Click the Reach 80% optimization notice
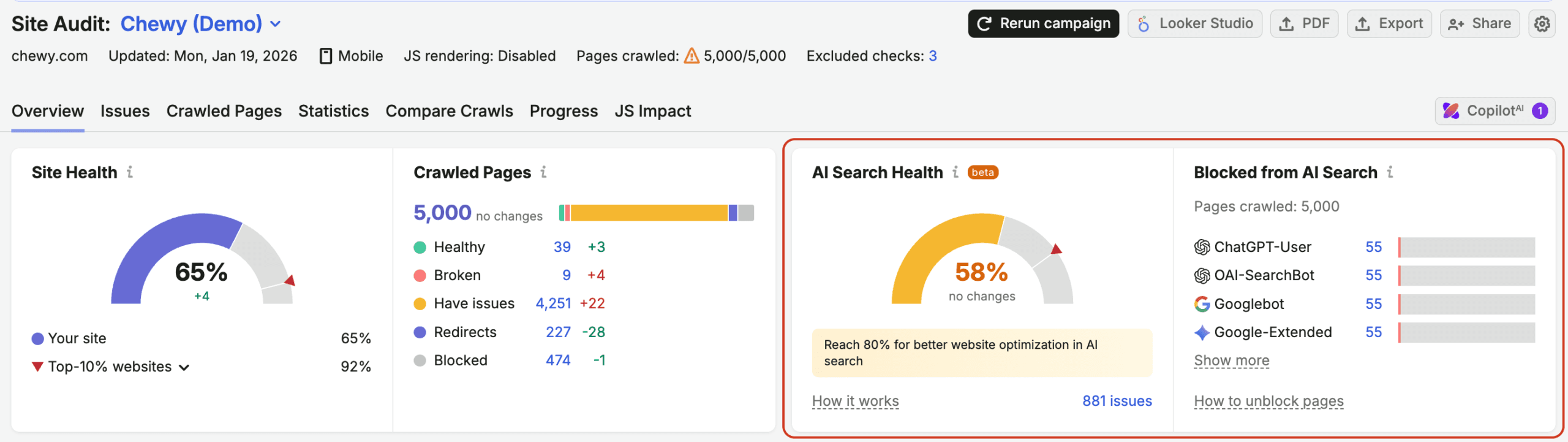 pyautogui.click(x=982, y=353)
